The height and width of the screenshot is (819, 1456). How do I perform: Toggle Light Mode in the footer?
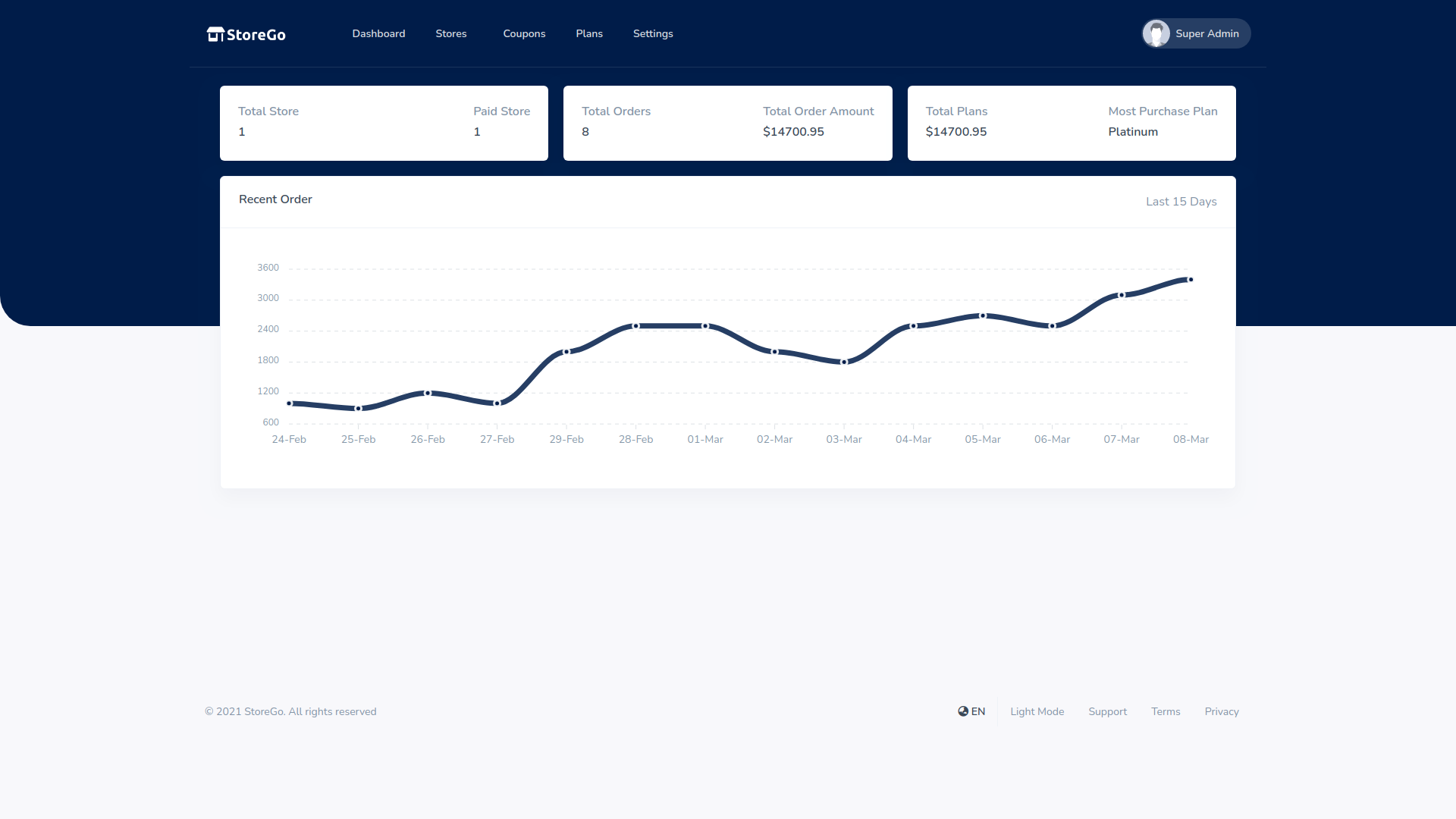coord(1037,711)
